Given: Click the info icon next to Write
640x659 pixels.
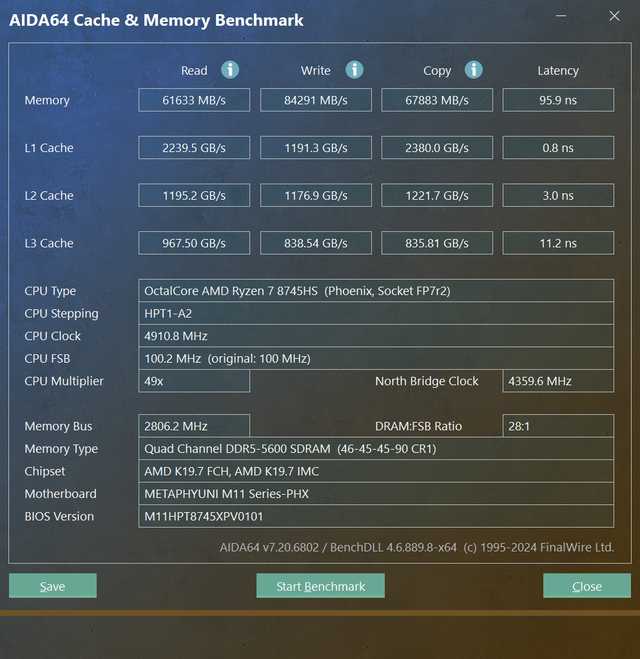Looking at the screenshot, I should tap(354, 70).
